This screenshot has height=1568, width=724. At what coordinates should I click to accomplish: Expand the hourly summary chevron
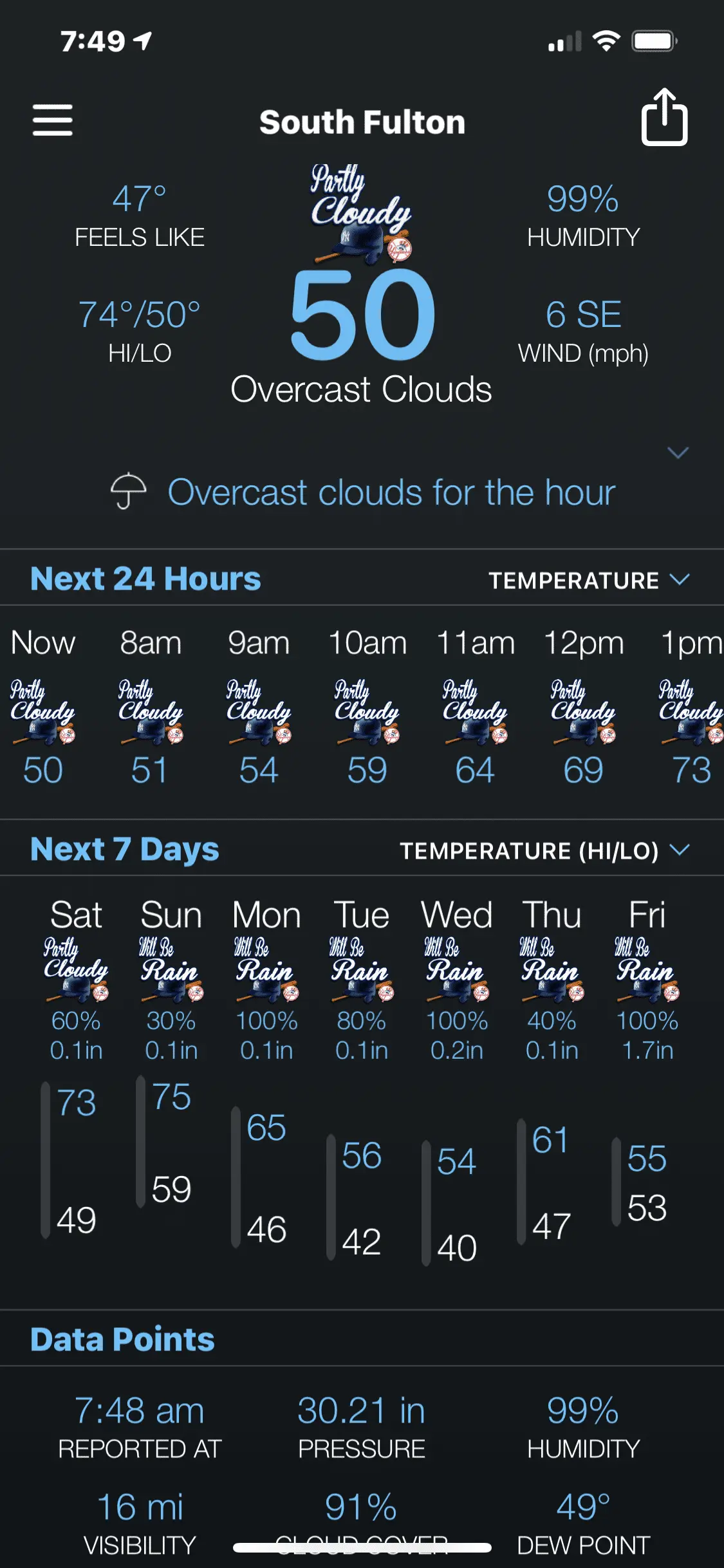pos(678,453)
